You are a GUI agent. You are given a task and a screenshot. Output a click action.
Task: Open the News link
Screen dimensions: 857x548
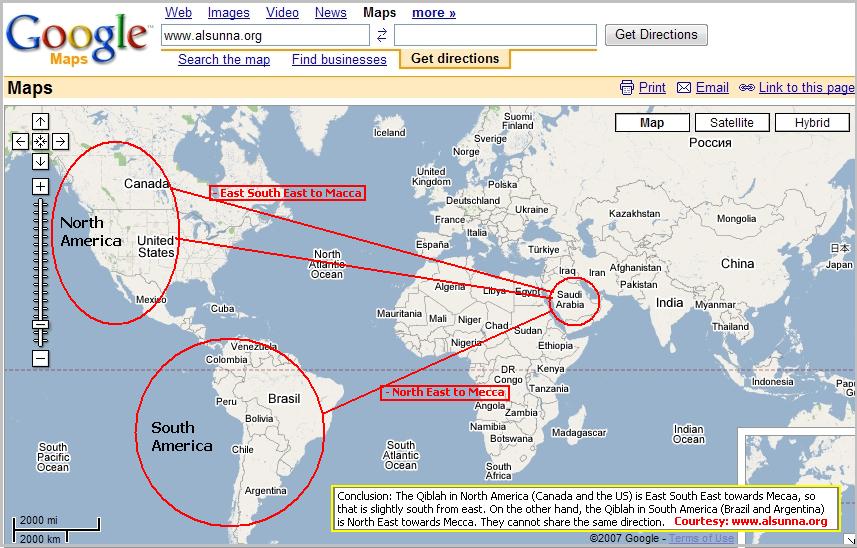[331, 13]
